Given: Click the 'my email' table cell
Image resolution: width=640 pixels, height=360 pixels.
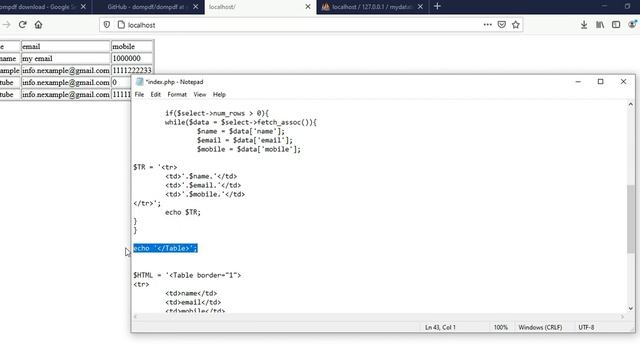Looking at the screenshot, I should pyautogui.click(x=65, y=58).
